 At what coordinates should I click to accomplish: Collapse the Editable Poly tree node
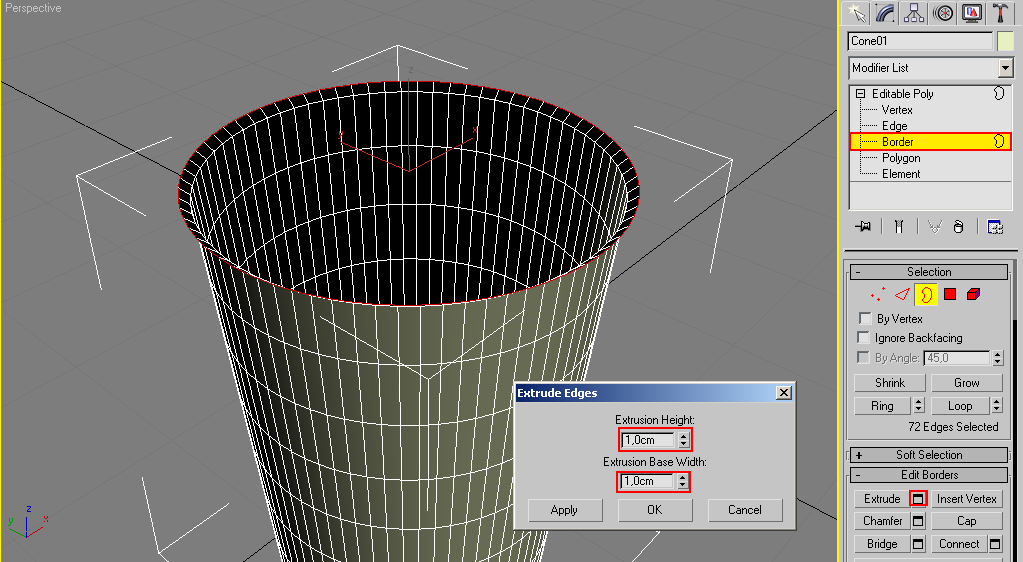point(861,94)
